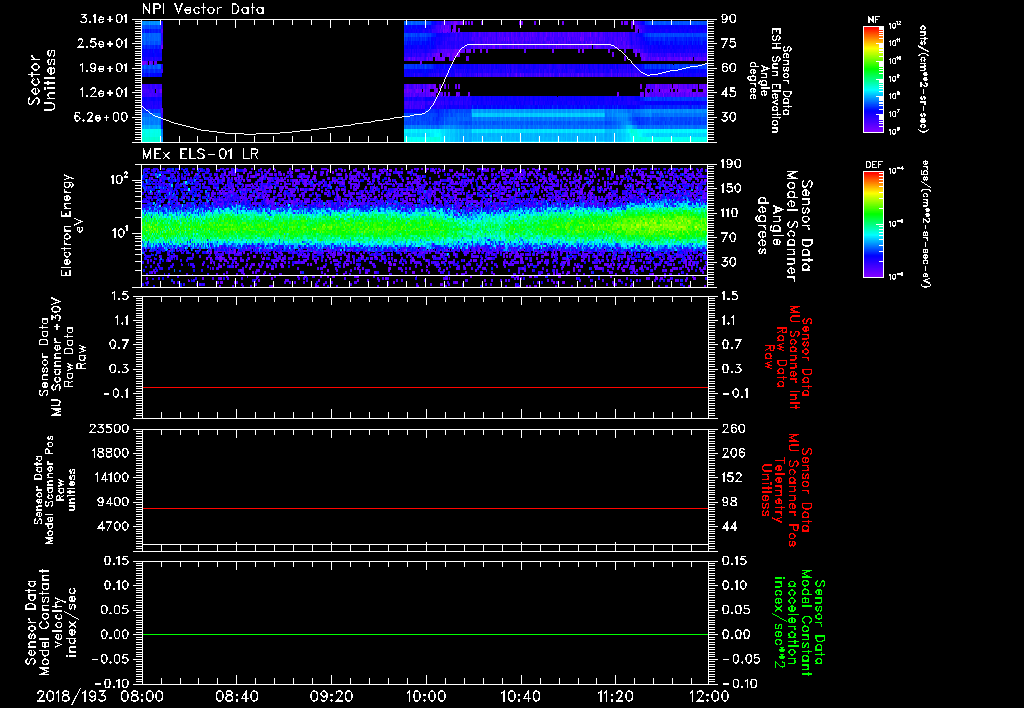This screenshot has width=1024, height=708.
Task: Click the 260 telemetry tick label
Action: (x=732, y=428)
